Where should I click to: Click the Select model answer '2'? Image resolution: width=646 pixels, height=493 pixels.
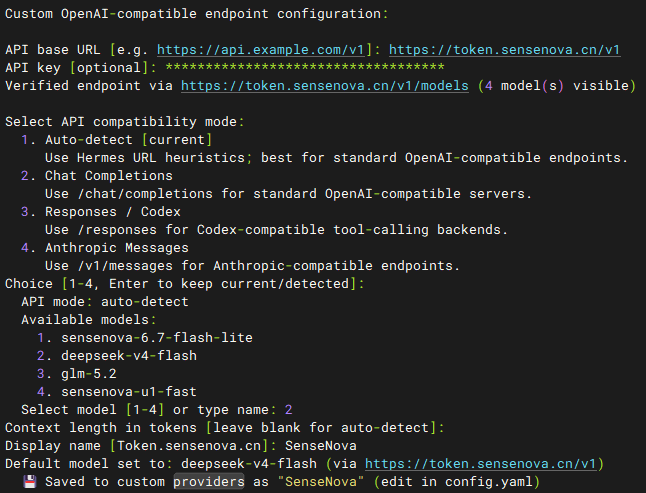pyautogui.click(x=288, y=410)
